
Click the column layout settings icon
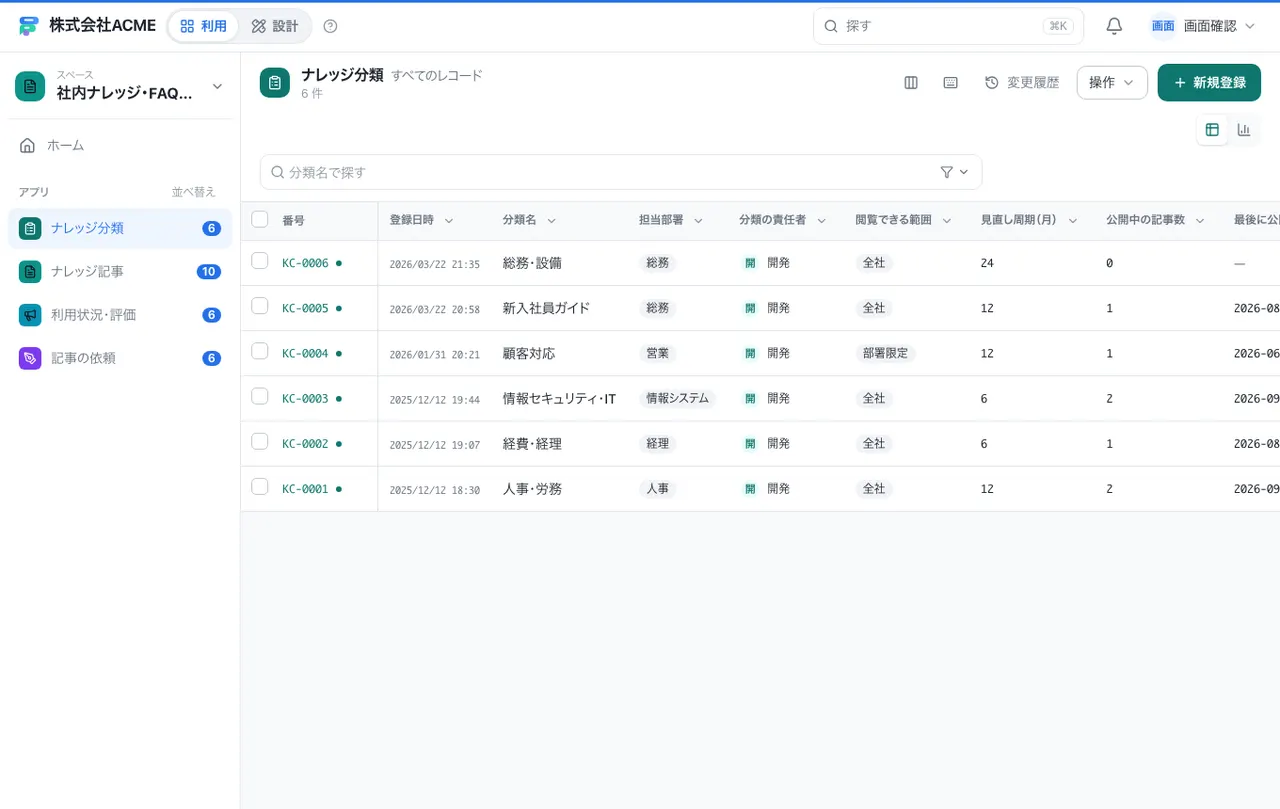point(911,83)
